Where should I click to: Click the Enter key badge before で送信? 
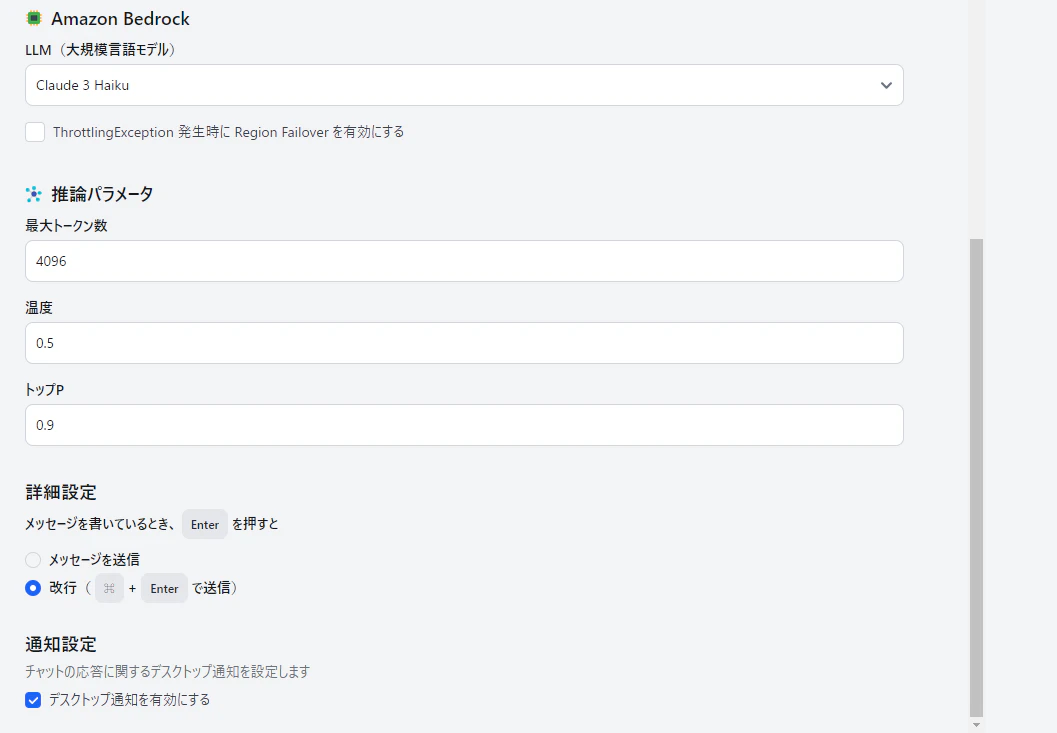point(164,589)
